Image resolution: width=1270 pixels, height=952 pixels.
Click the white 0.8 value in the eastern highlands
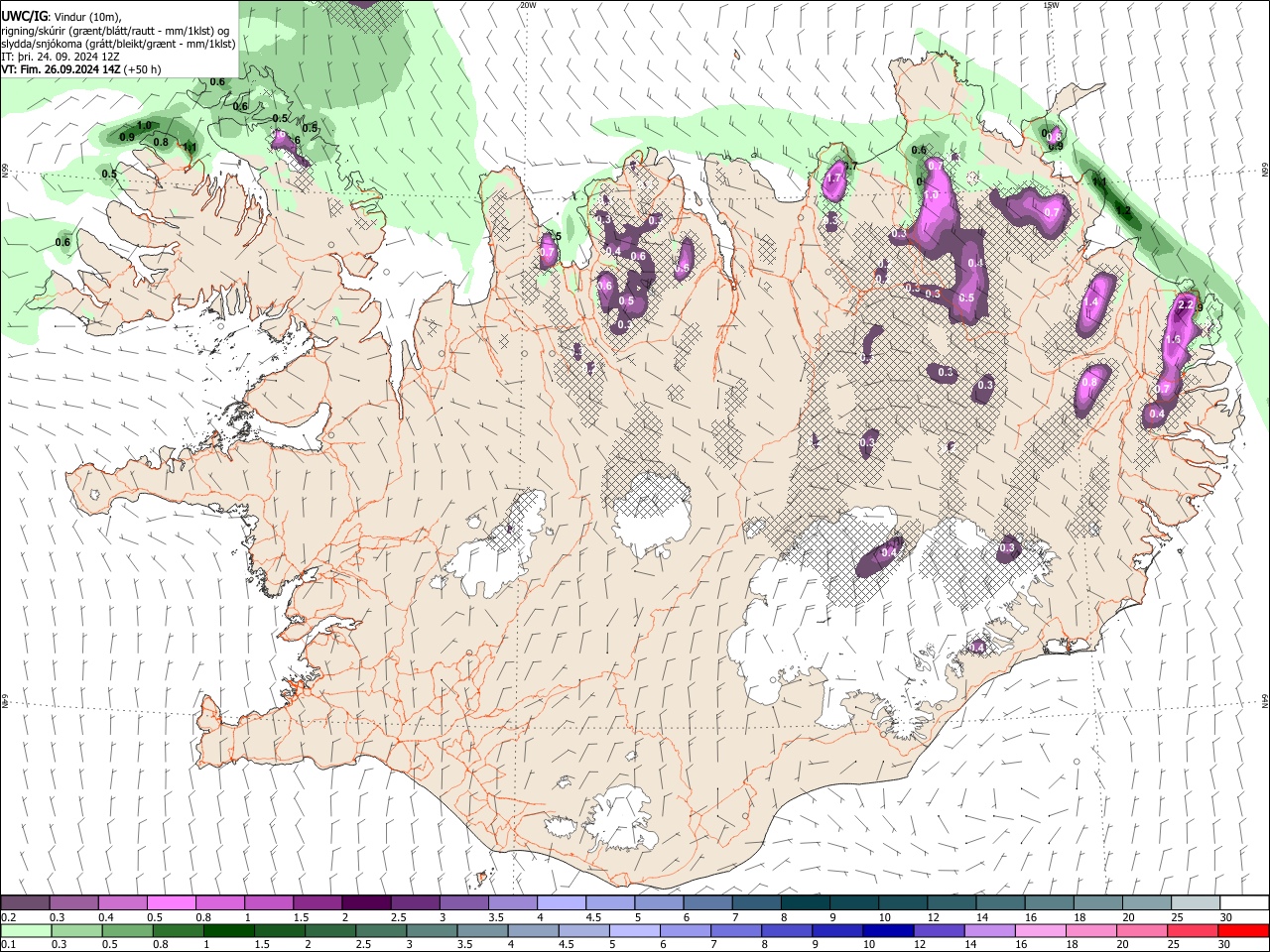tap(1089, 382)
